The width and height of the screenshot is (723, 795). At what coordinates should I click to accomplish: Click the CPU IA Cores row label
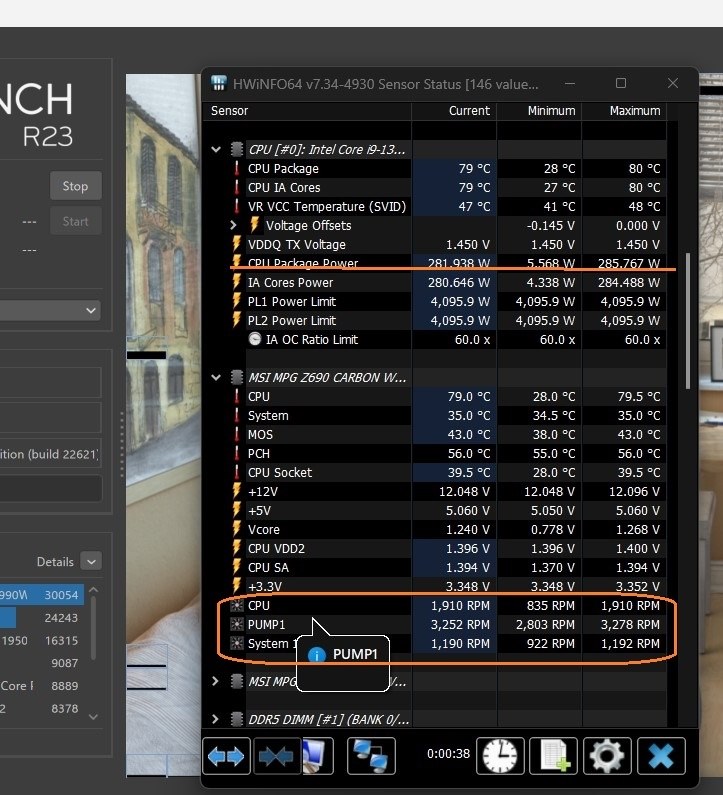click(x=284, y=188)
